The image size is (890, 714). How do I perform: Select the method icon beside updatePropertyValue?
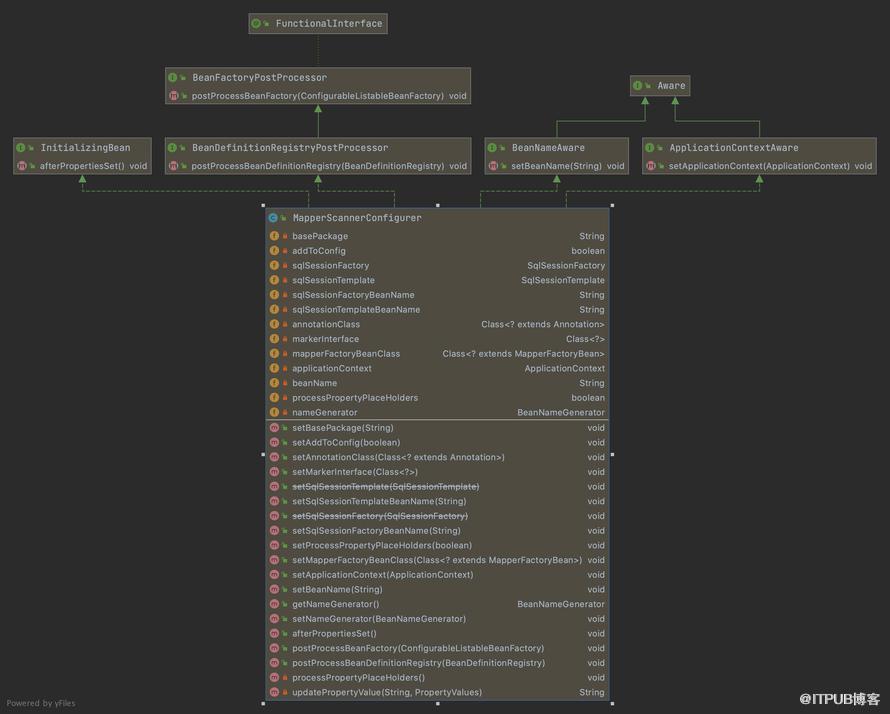pos(274,692)
